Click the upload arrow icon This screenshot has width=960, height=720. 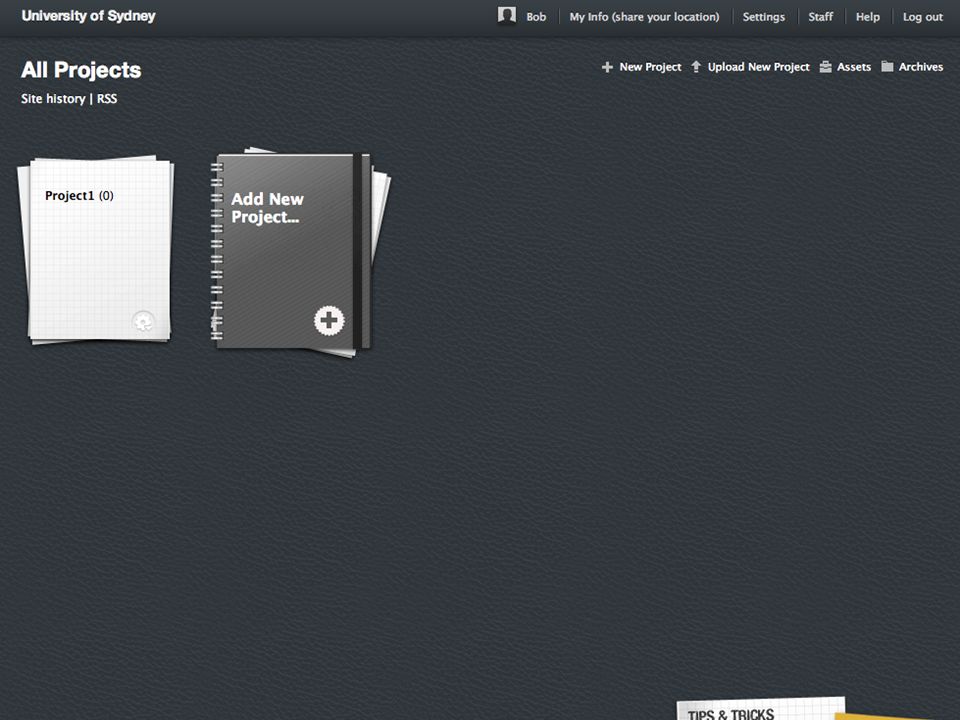696,67
